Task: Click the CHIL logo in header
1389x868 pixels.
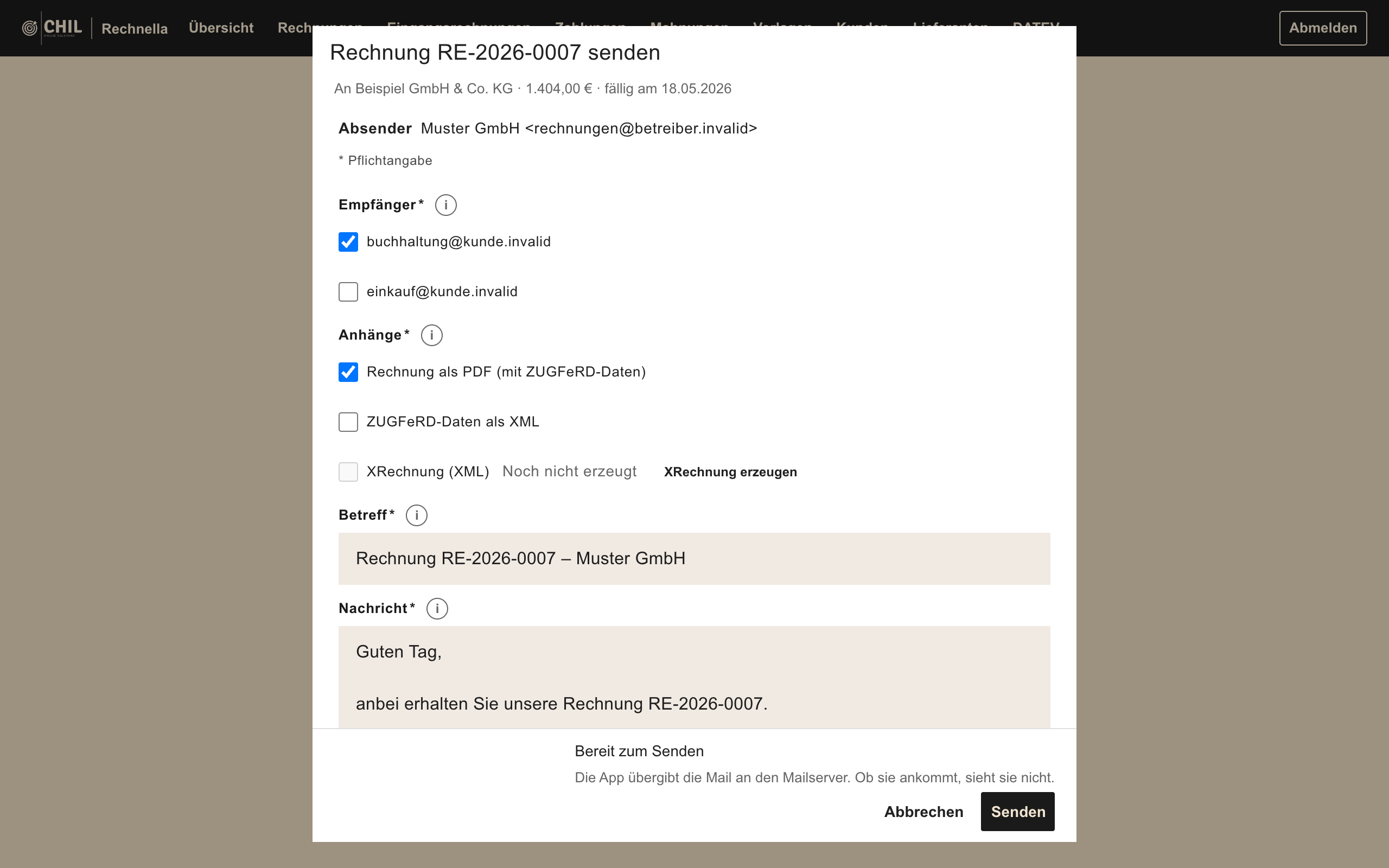Action: pos(52,28)
